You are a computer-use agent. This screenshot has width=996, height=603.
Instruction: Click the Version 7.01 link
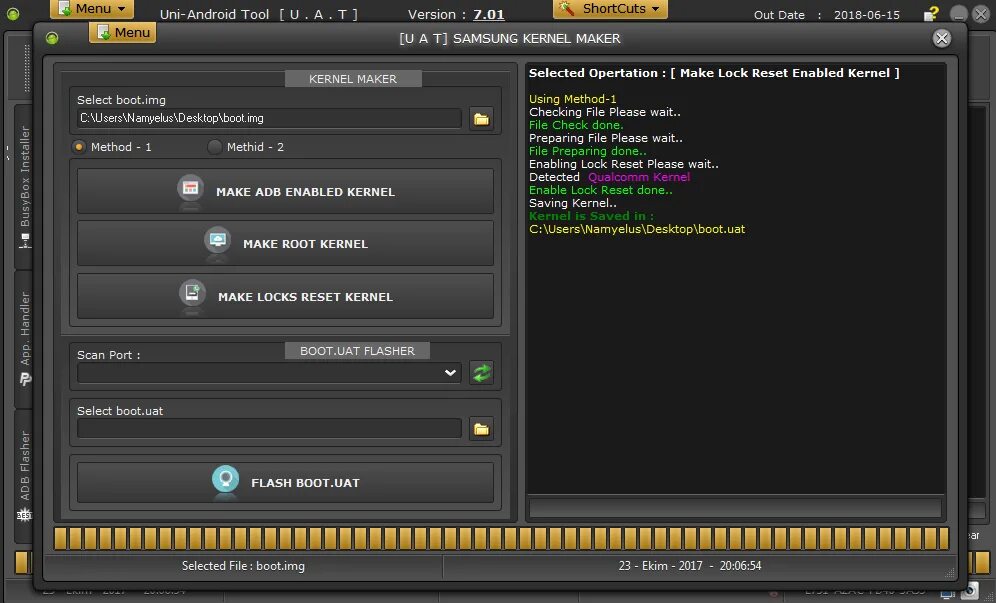pyautogui.click(x=488, y=14)
